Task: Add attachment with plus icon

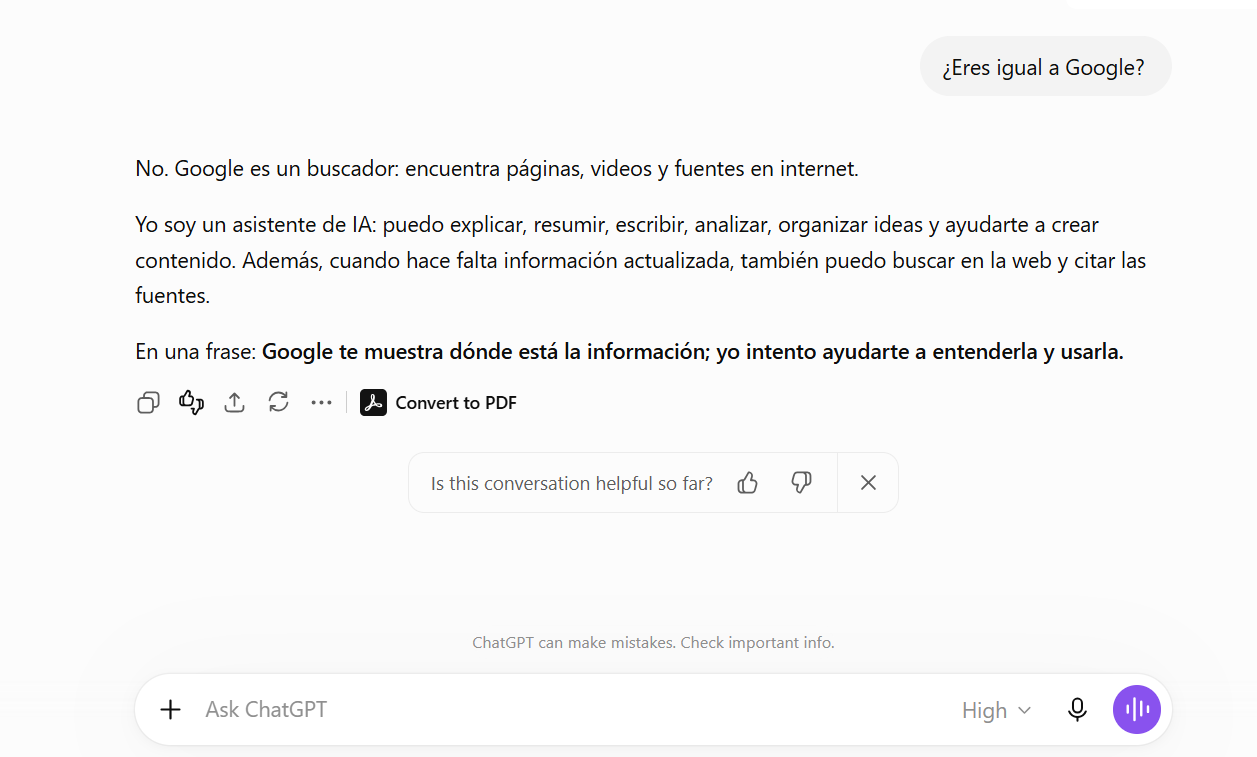Action: pos(171,710)
